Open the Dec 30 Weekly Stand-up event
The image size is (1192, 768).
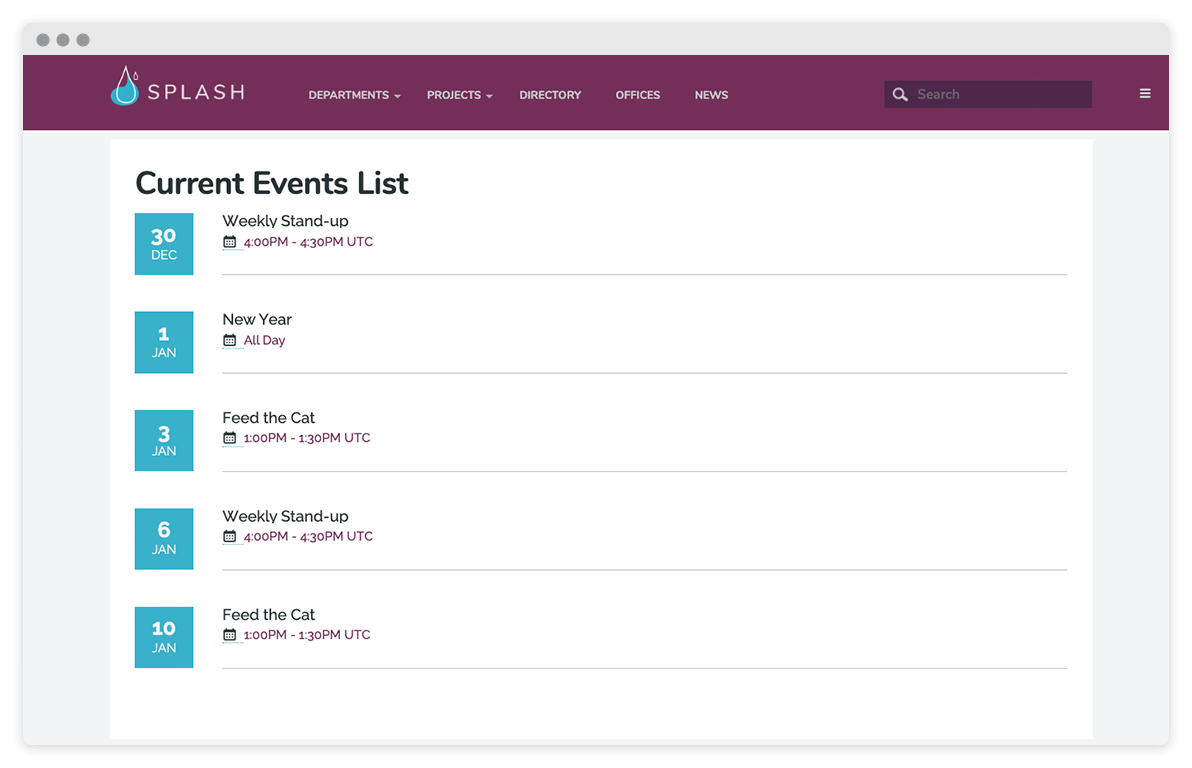click(x=285, y=221)
